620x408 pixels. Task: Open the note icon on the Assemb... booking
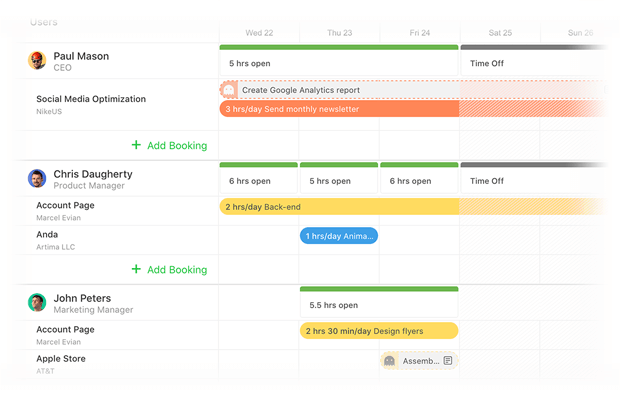[448, 361]
